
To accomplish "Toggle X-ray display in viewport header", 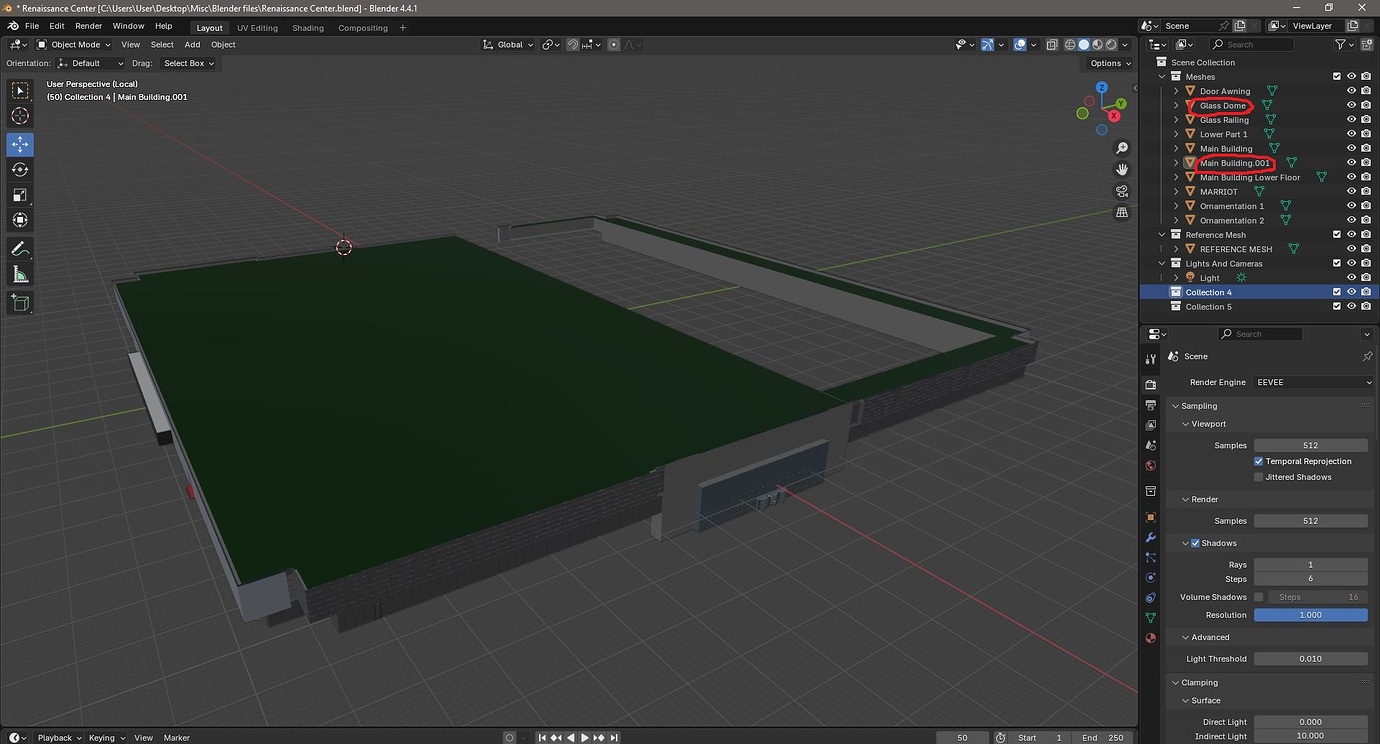I will [1051, 44].
